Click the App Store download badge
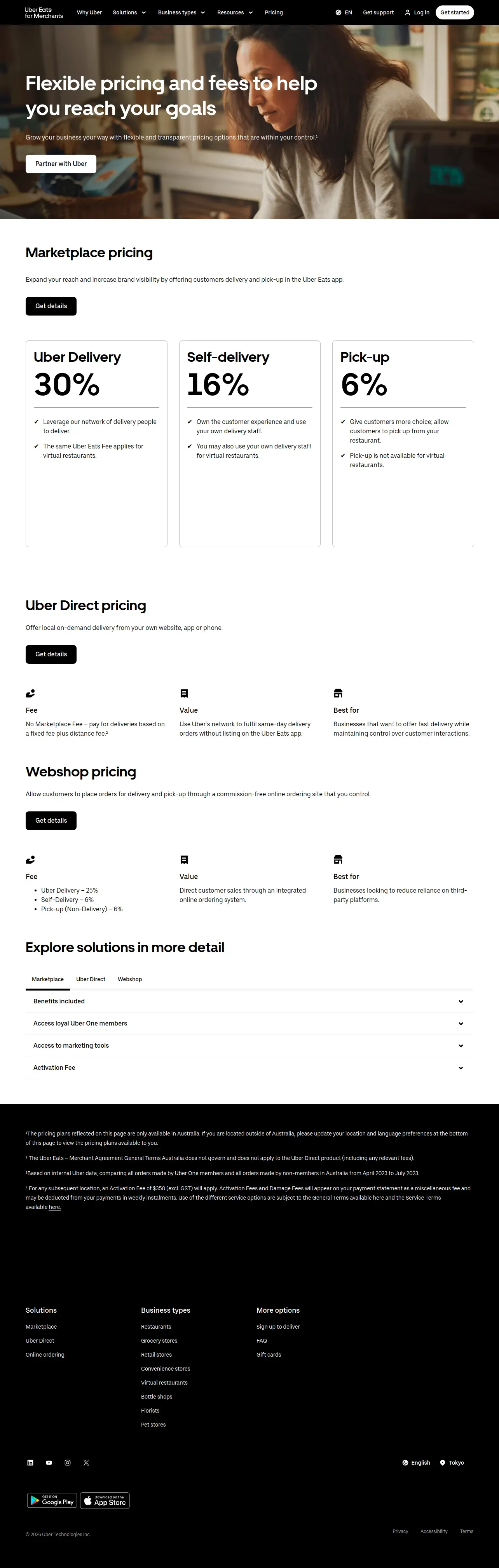Viewport: 499px width, 1568px height. pyautogui.click(x=105, y=1500)
